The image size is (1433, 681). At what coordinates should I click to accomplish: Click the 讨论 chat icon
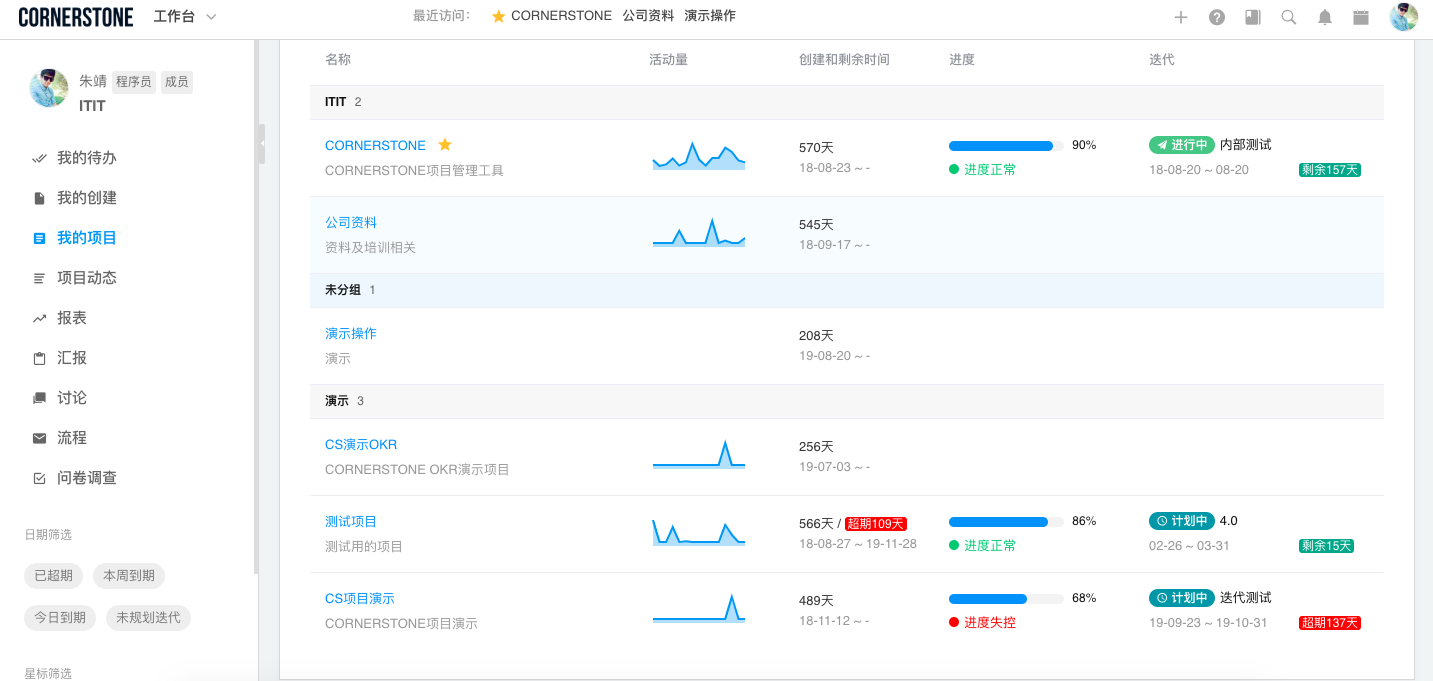pyautogui.click(x=40, y=398)
